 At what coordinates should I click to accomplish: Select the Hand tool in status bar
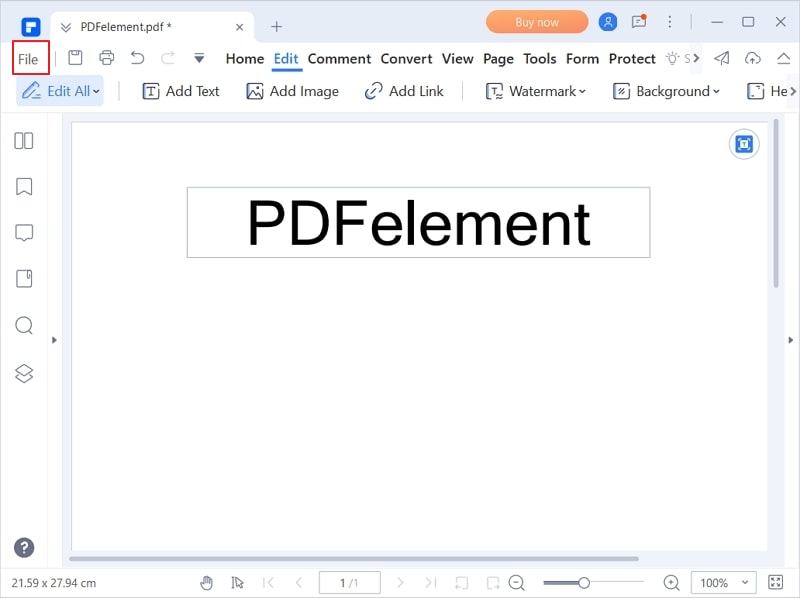(207, 582)
